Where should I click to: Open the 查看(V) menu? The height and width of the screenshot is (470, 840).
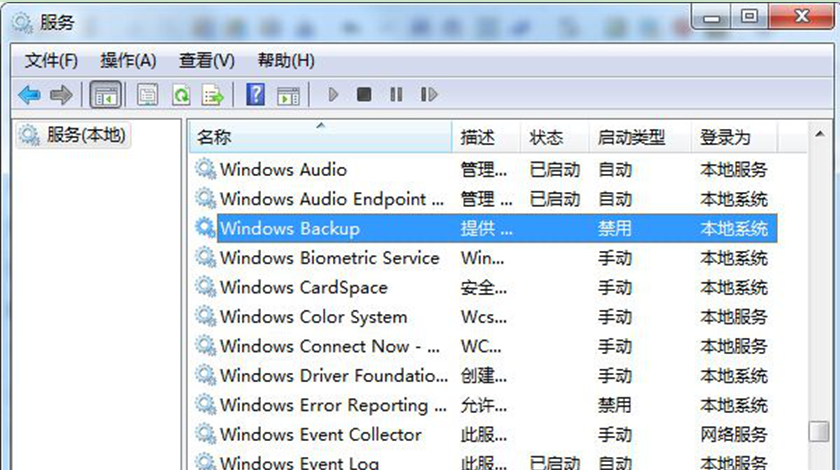(207, 61)
